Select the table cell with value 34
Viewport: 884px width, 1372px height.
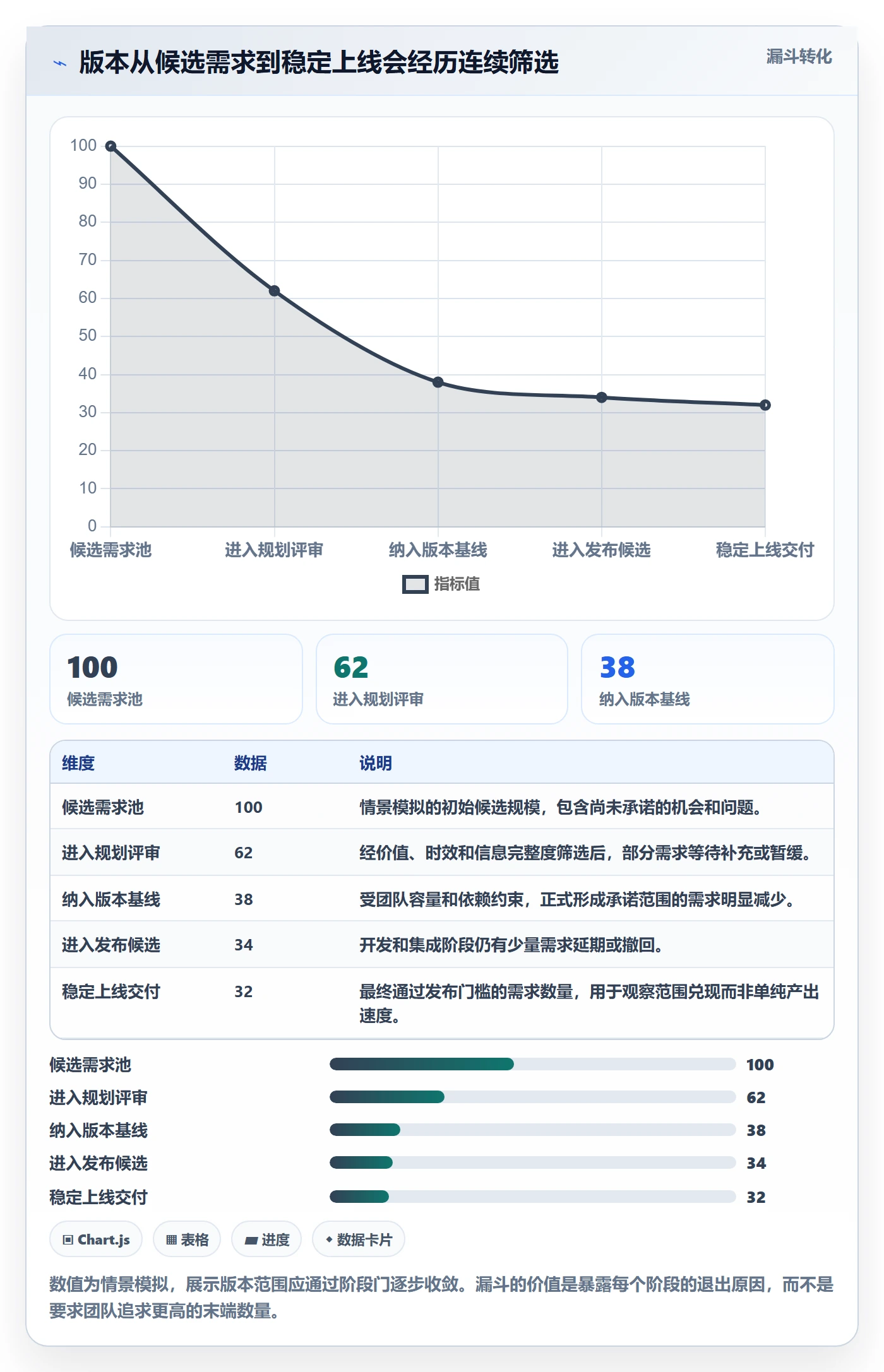click(x=244, y=945)
